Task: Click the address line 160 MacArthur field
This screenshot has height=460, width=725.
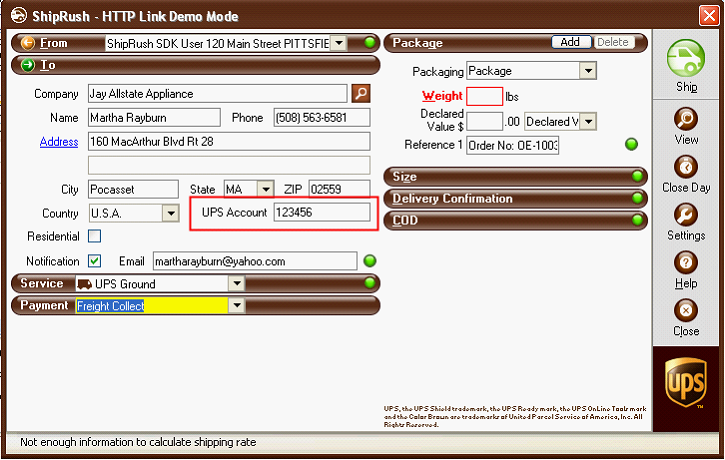Action: tap(229, 141)
